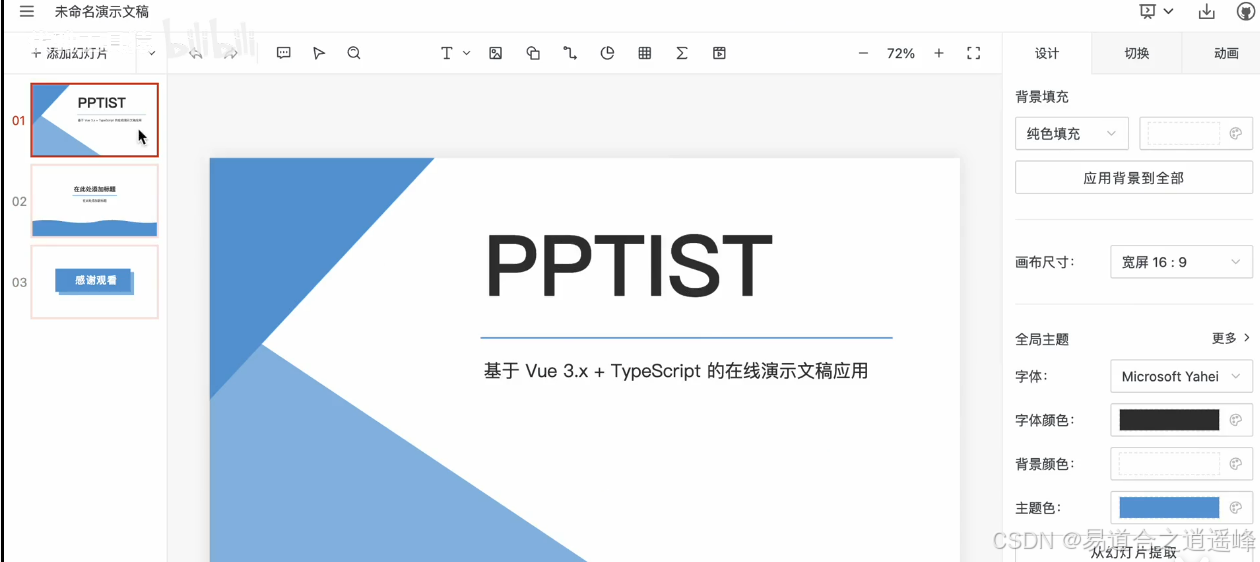Click 从幻灯片提取 extract from slide button
The width and height of the screenshot is (1260, 562).
tap(1134, 550)
